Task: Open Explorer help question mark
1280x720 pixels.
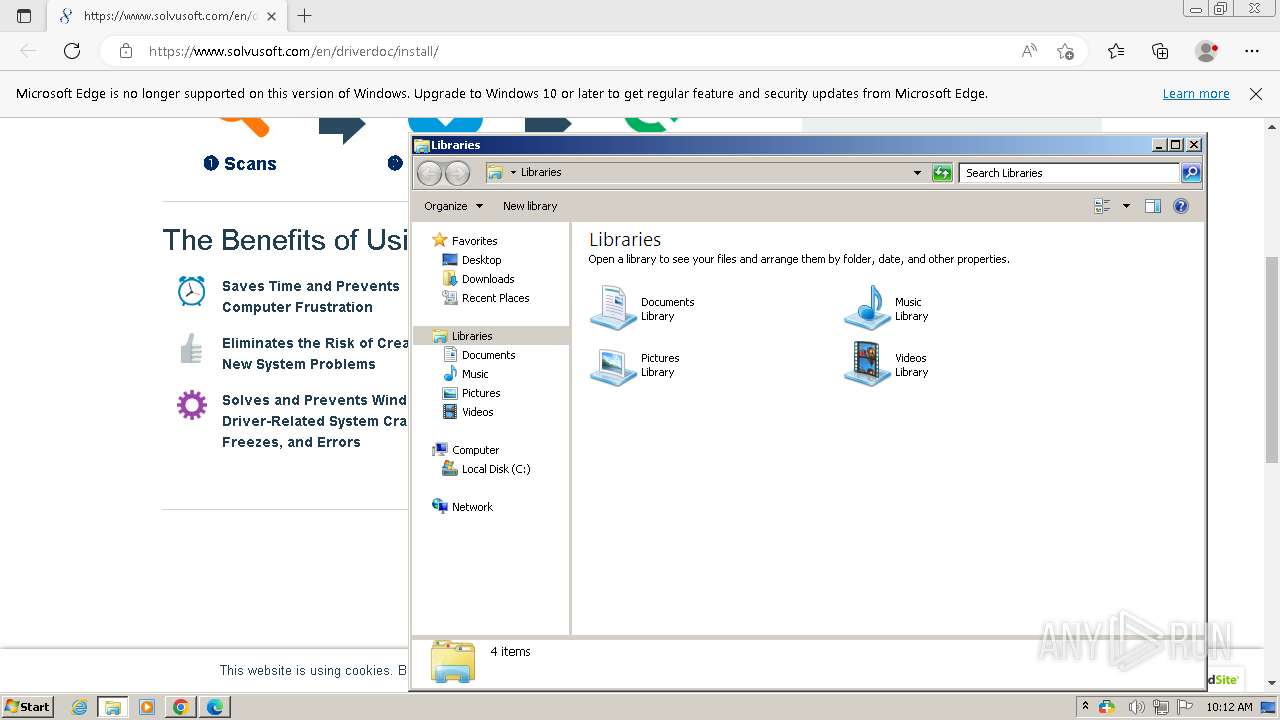Action: [x=1181, y=206]
